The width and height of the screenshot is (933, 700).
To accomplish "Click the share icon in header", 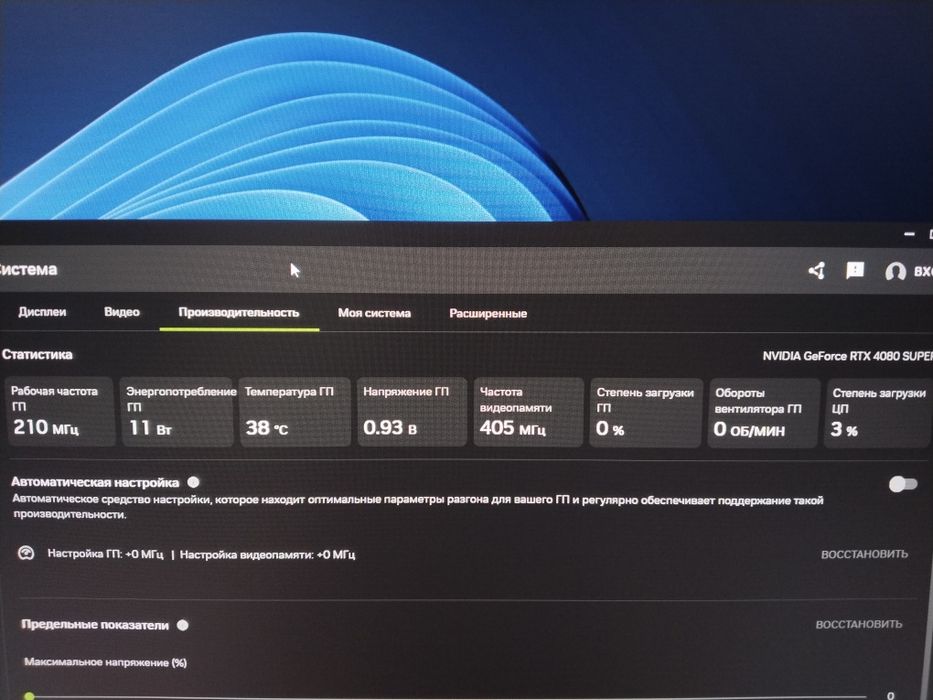I will click(816, 271).
